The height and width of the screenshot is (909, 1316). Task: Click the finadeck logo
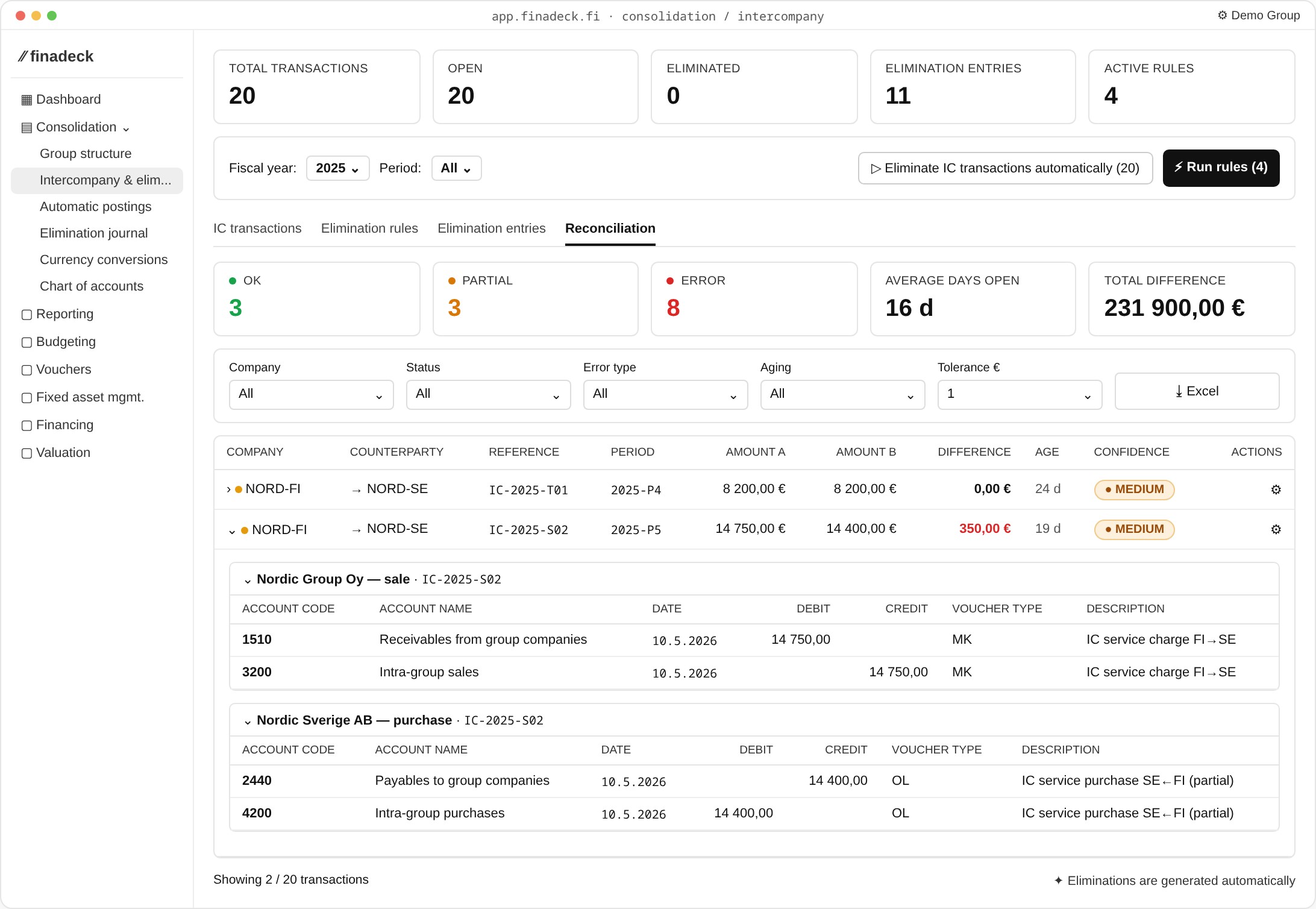tap(55, 56)
